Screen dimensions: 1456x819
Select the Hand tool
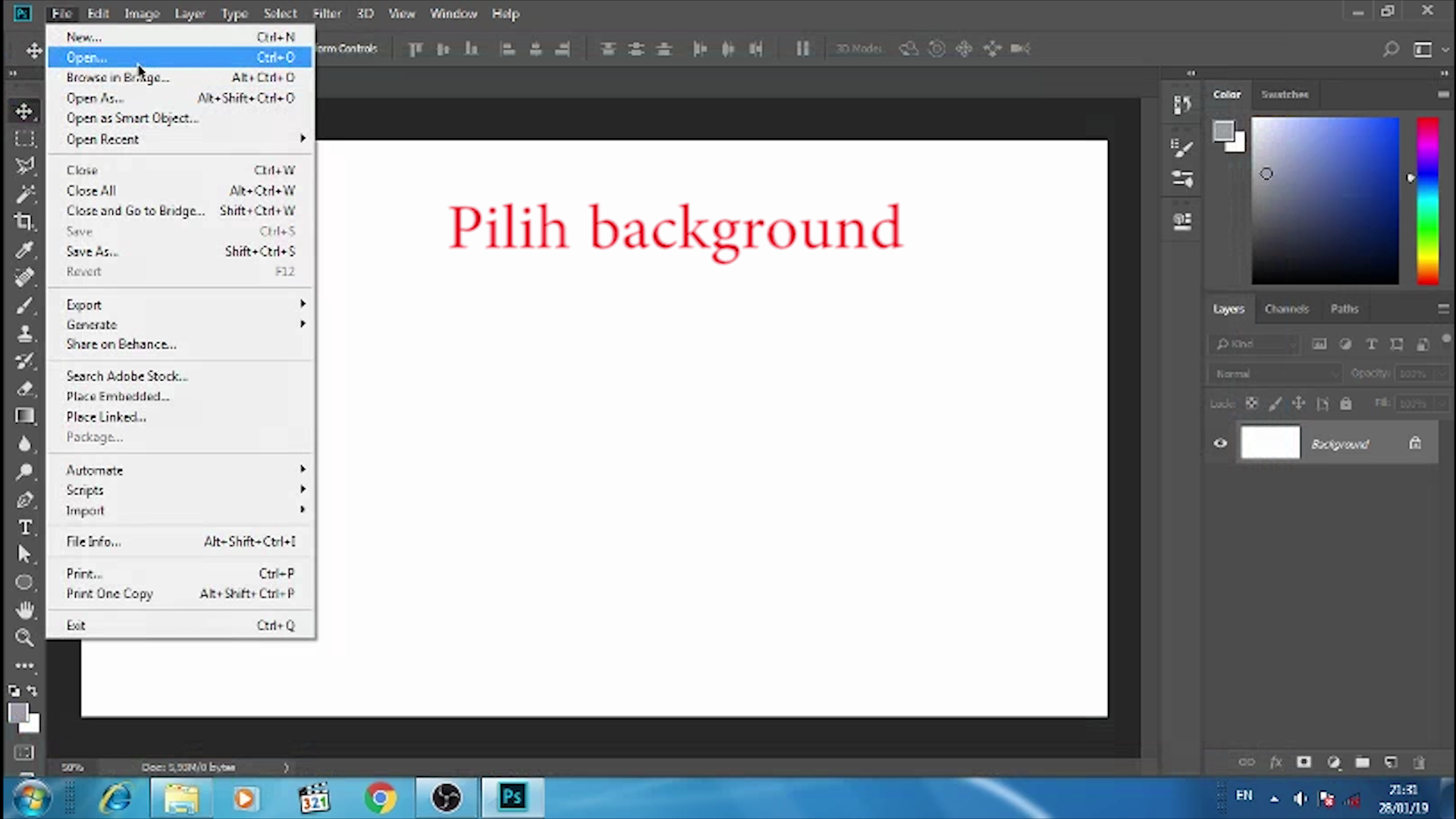[x=24, y=610]
